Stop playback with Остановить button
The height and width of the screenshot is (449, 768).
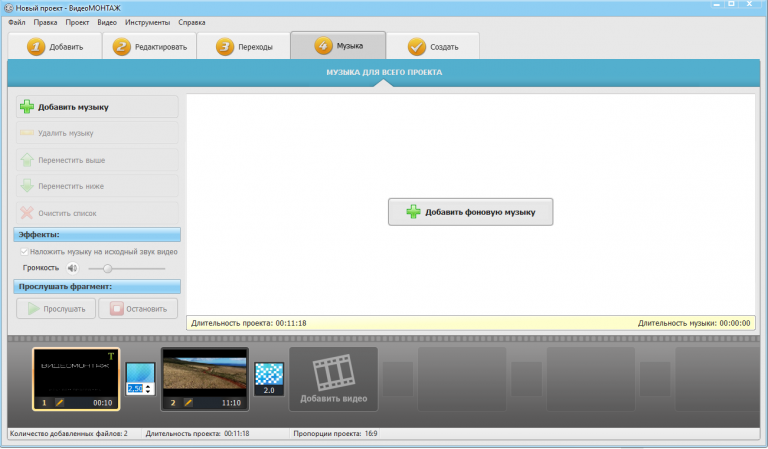point(138,308)
